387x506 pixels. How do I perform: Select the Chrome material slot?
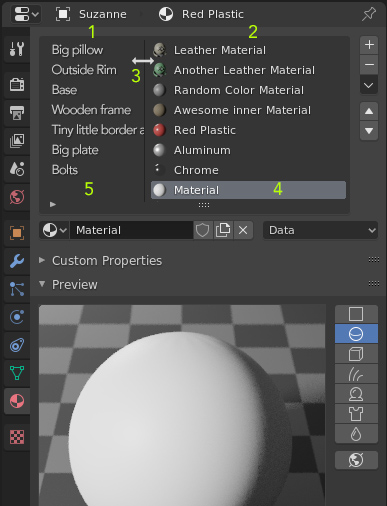(x=248, y=170)
